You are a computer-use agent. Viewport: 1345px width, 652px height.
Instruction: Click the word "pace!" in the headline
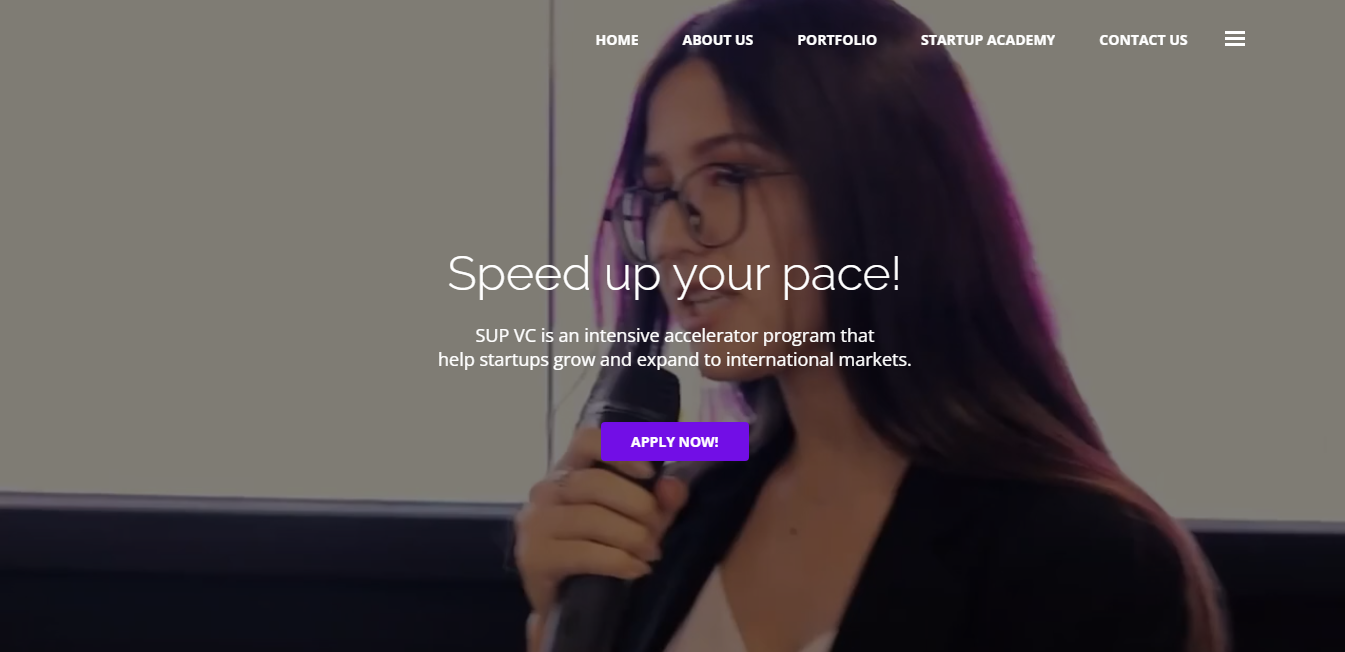[842, 275]
